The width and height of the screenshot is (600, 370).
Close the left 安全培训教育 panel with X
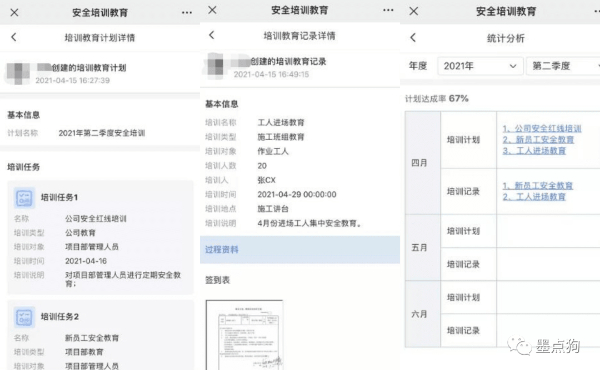click(x=15, y=13)
